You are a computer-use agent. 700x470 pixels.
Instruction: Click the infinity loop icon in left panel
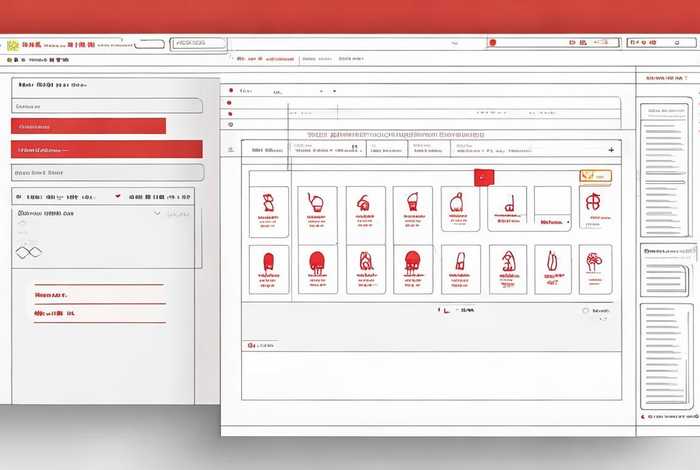point(29,252)
